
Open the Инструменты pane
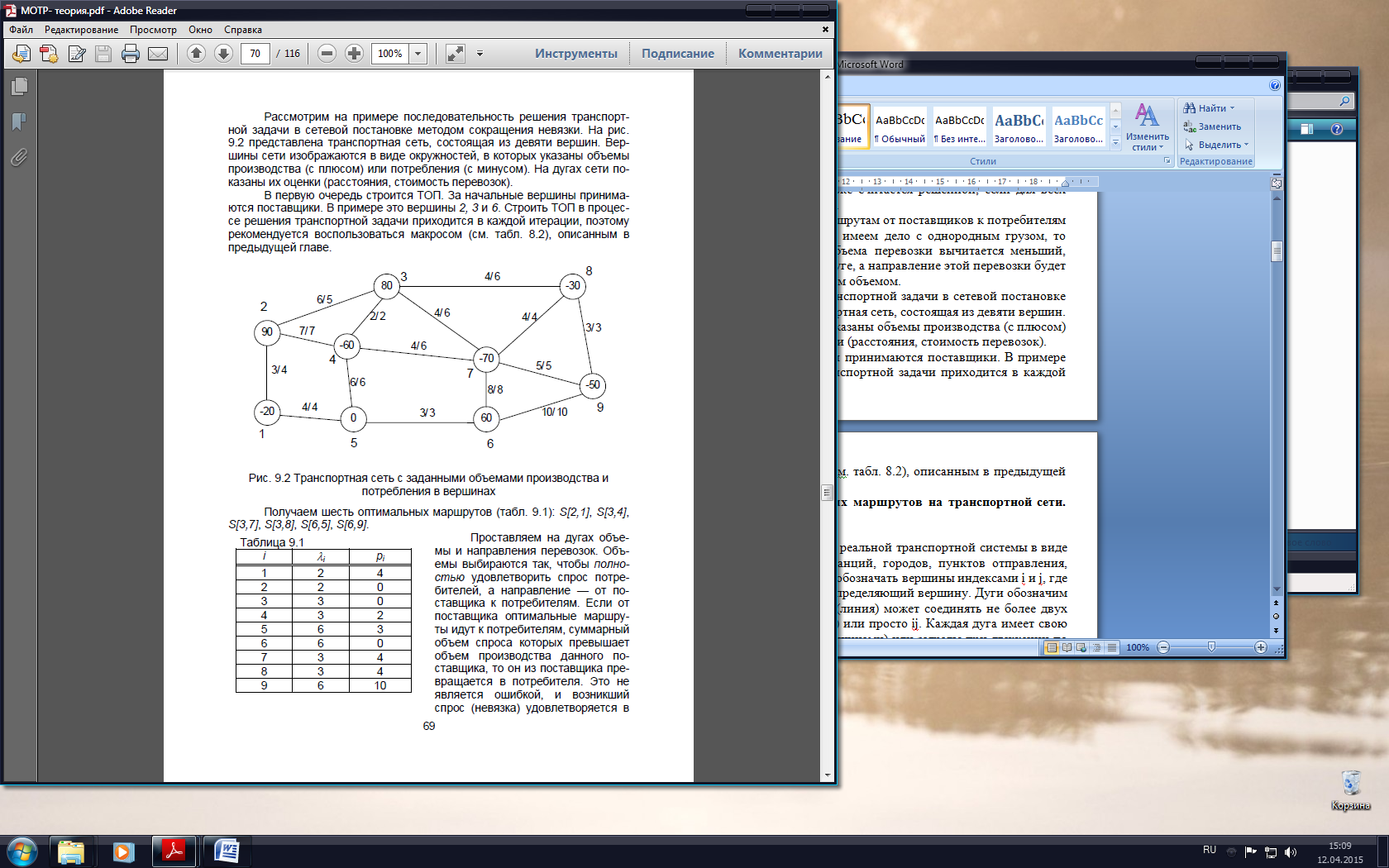click(576, 54)
